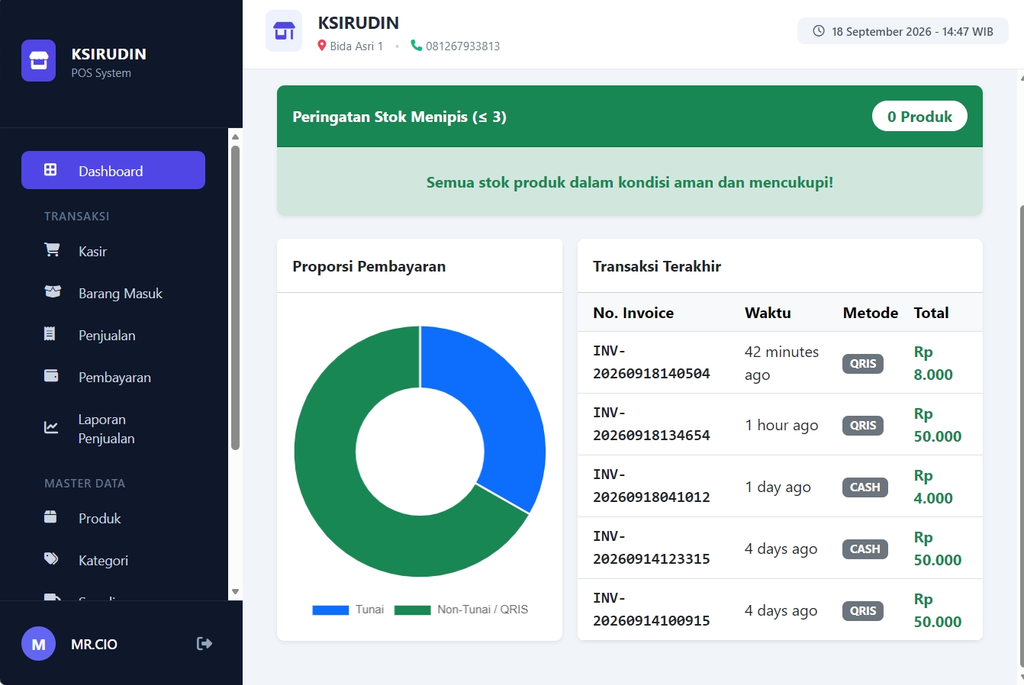The image size is (1024, 685).
Task: Click the phone number 081267933813
Action: [462, 46]
